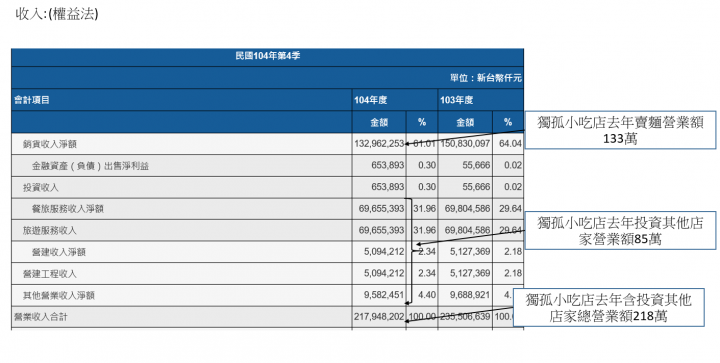Select 5,127,369 in the 營建工程收入 row

pyautogui.click(x=470, y=273)
